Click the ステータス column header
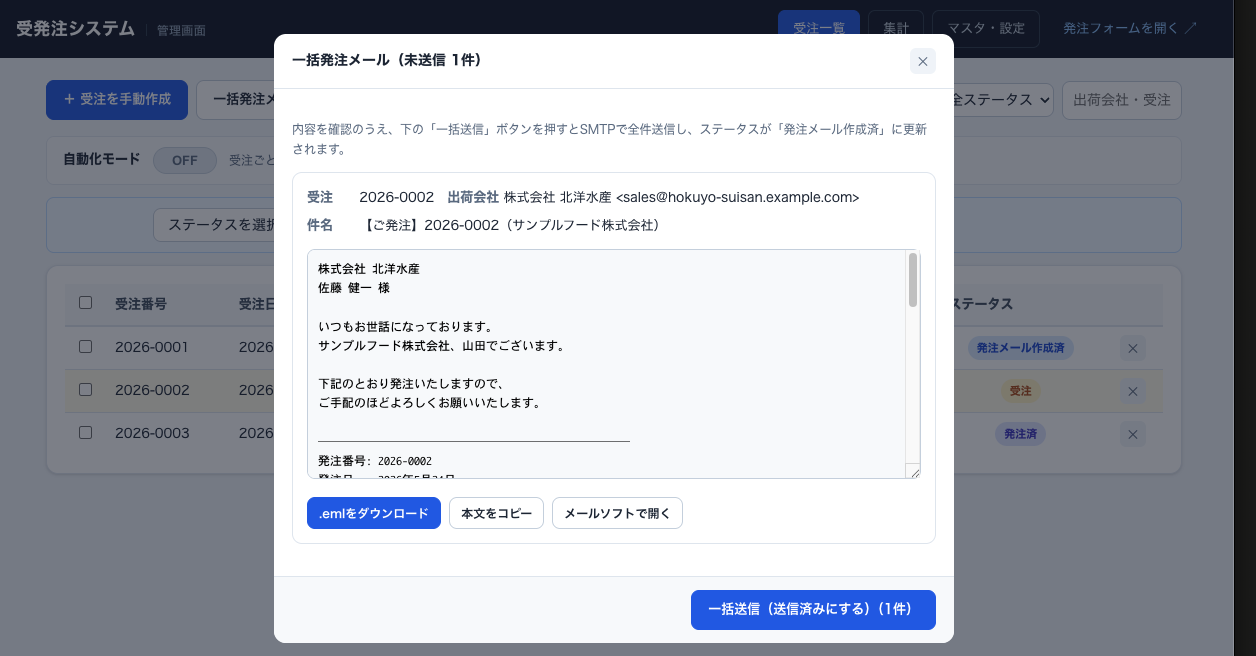This screenshot has width=1256, height=656. [981, 304]
